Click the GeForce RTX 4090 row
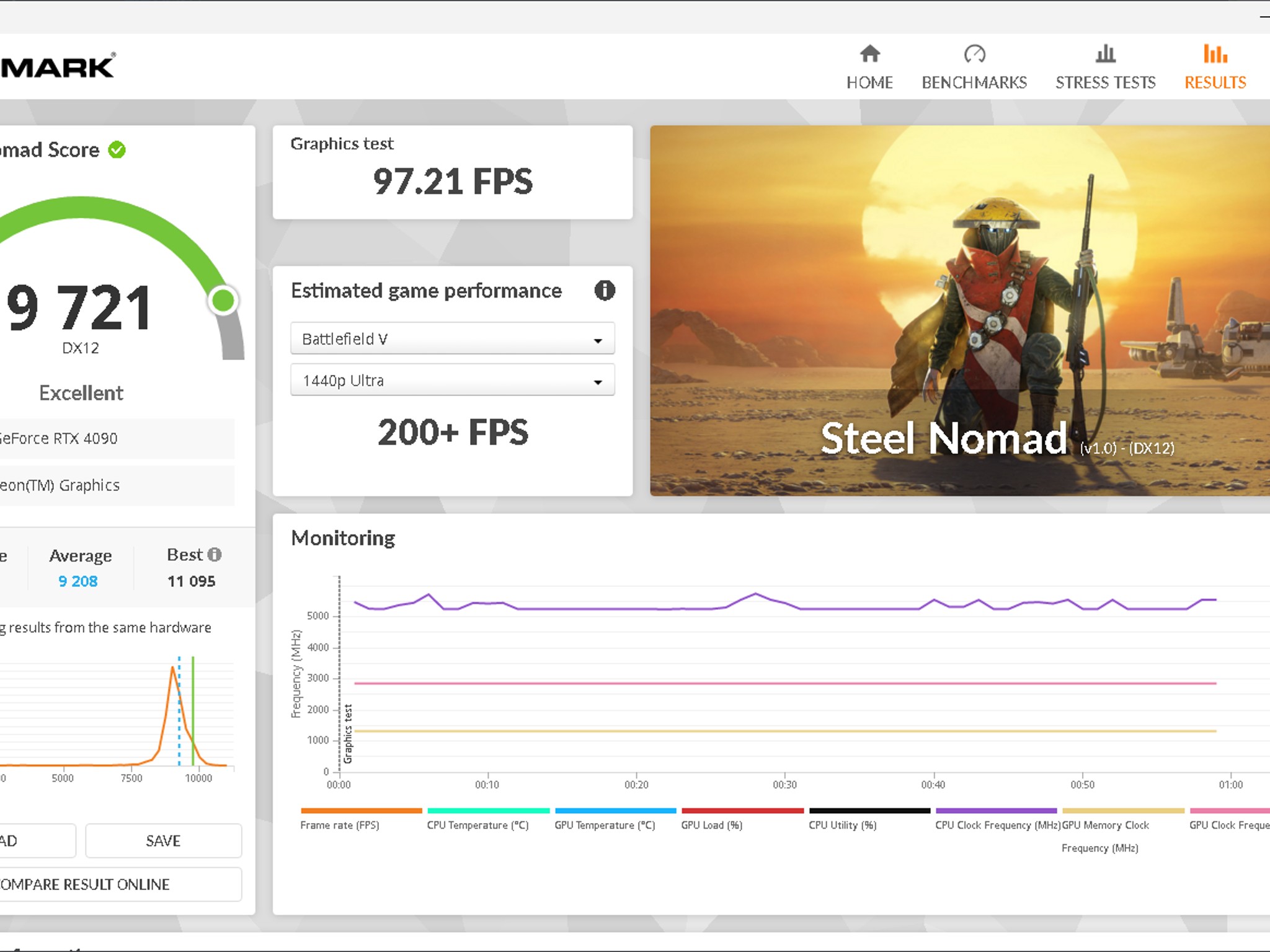 [x=117, y=438]
